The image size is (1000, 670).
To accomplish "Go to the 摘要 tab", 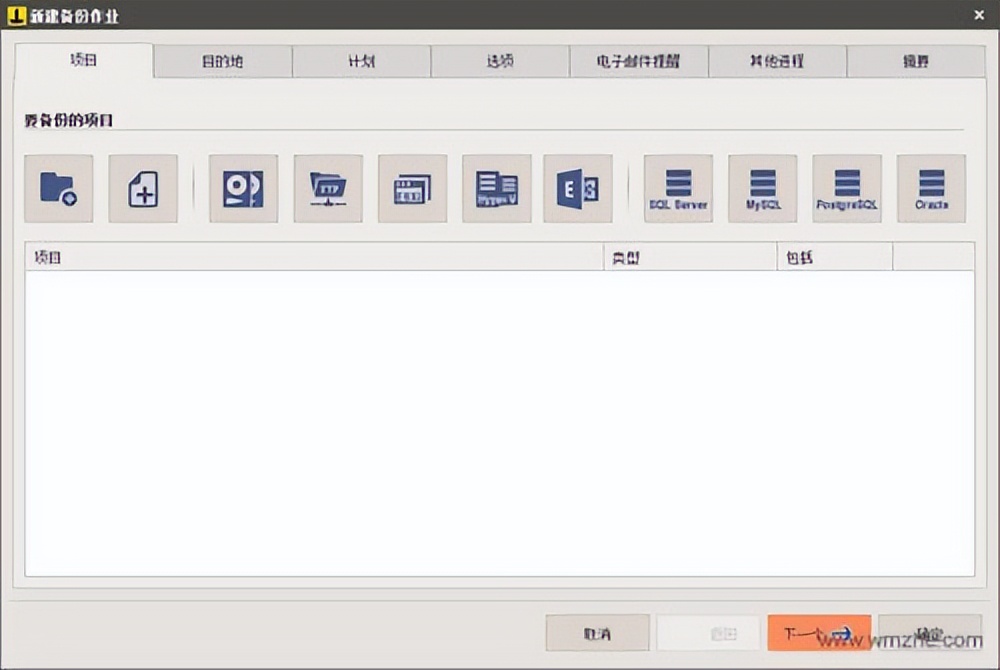I will tap(916, 61).
